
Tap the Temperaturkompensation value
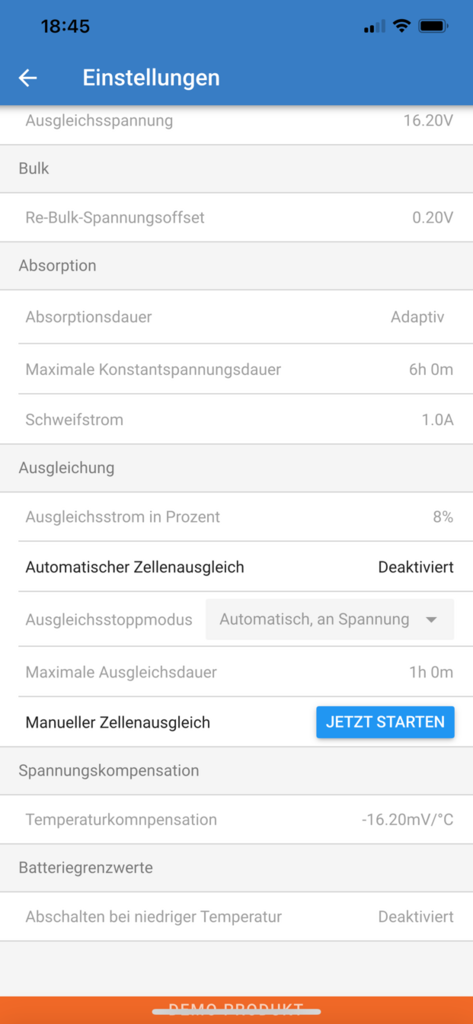[407, 820]
